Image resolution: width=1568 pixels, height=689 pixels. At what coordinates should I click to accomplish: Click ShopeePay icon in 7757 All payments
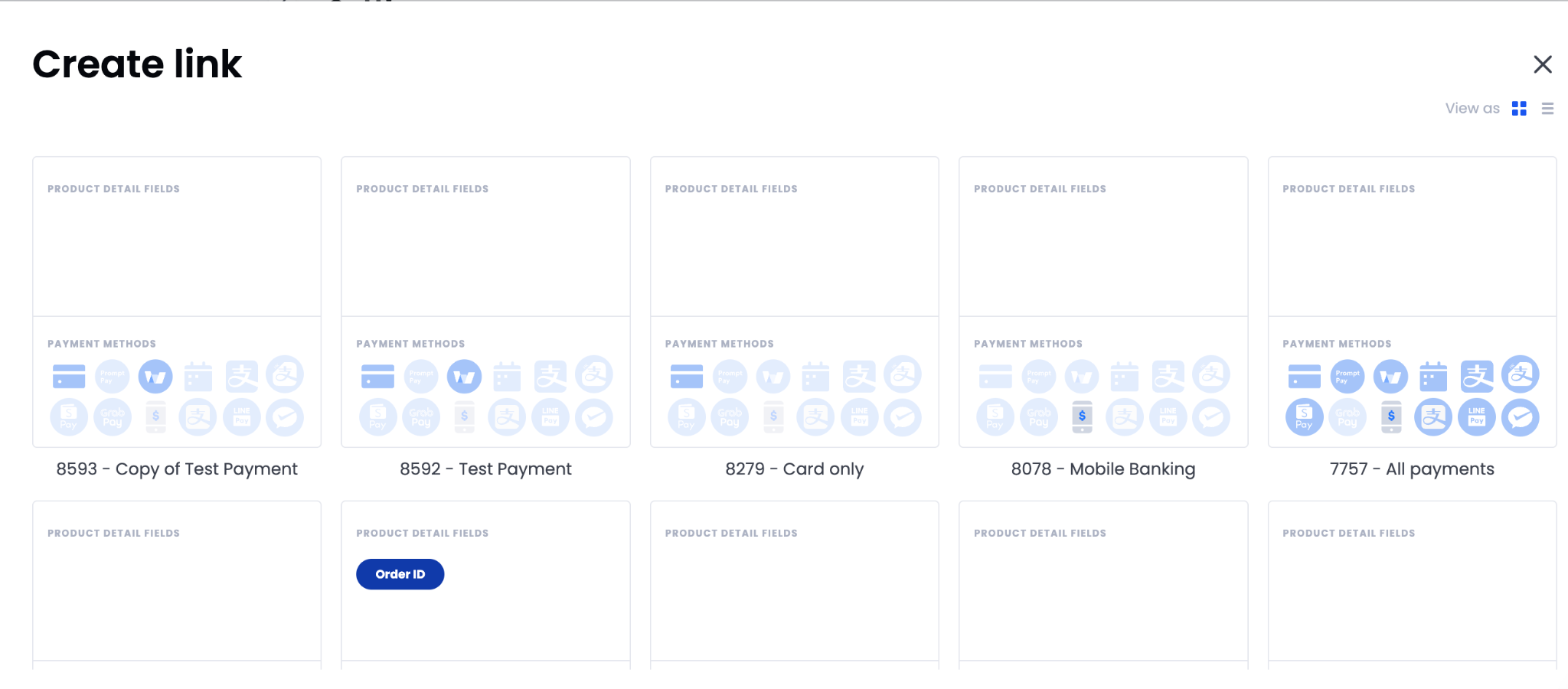point(1304,417)
